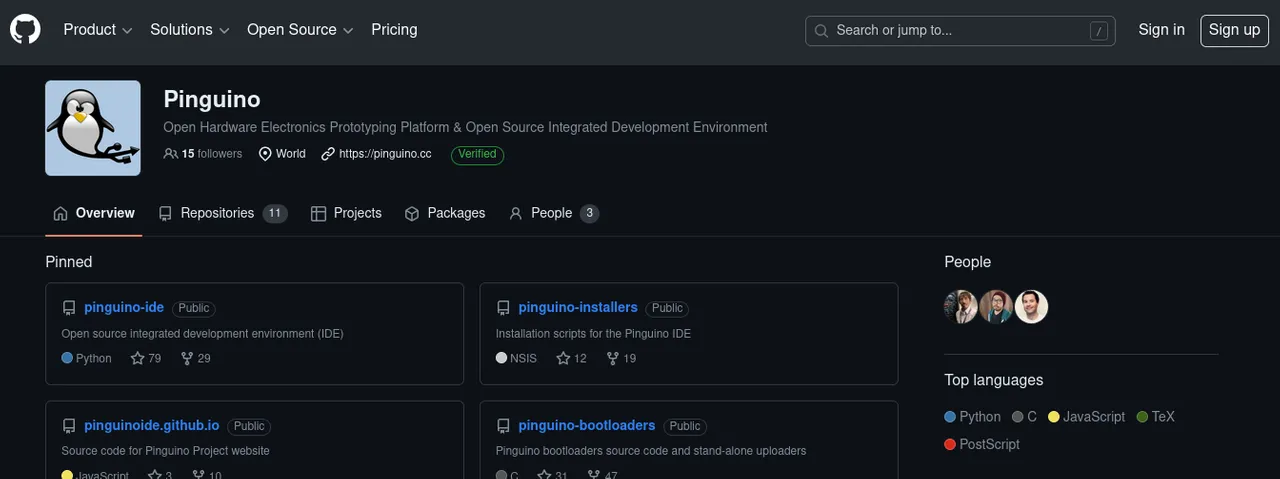1280x479 pixels.
Task: Click the star icon showing 12 stars
Action: 563,358
